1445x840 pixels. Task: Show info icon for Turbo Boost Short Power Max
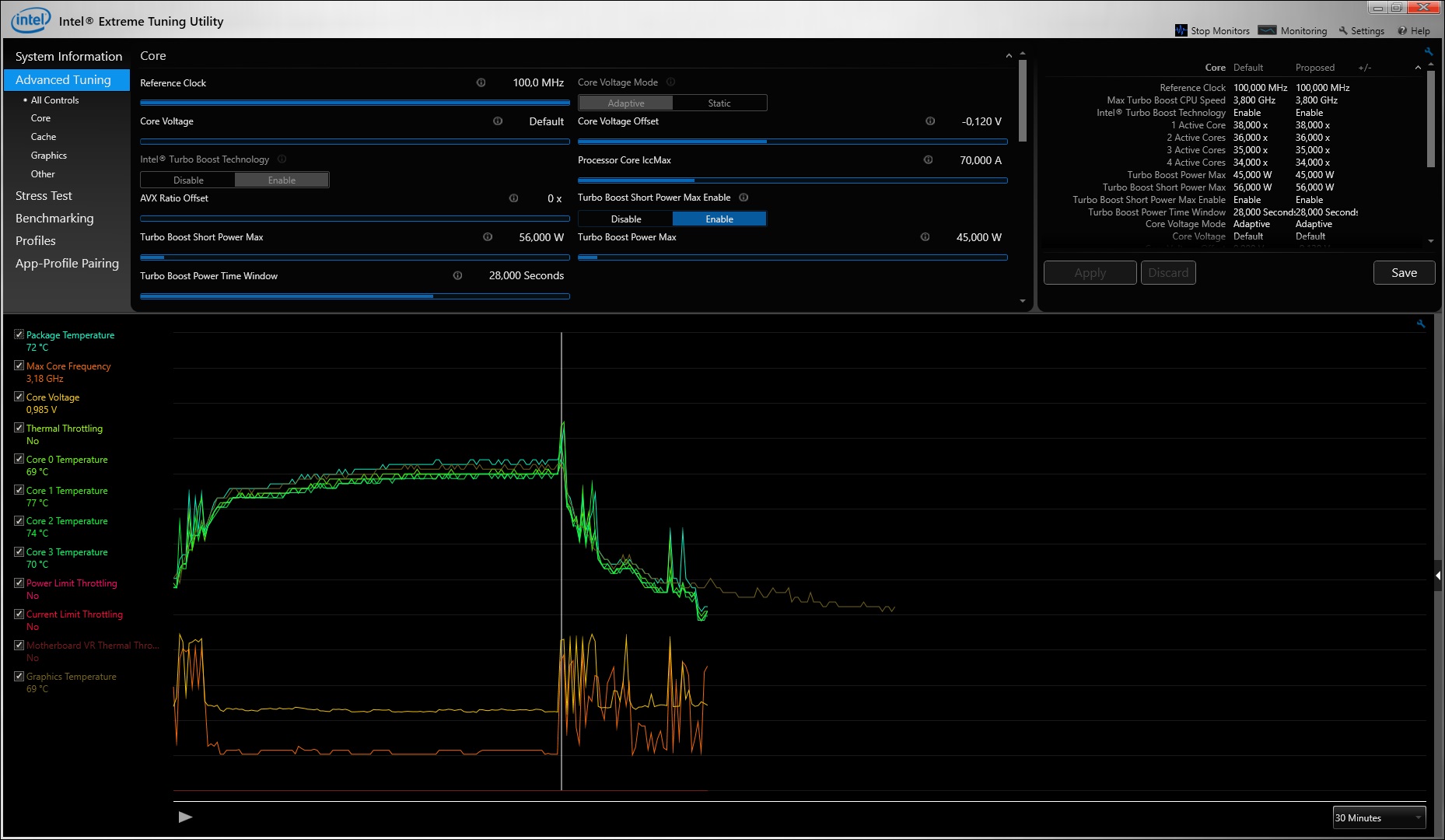(x=488, y=236)
